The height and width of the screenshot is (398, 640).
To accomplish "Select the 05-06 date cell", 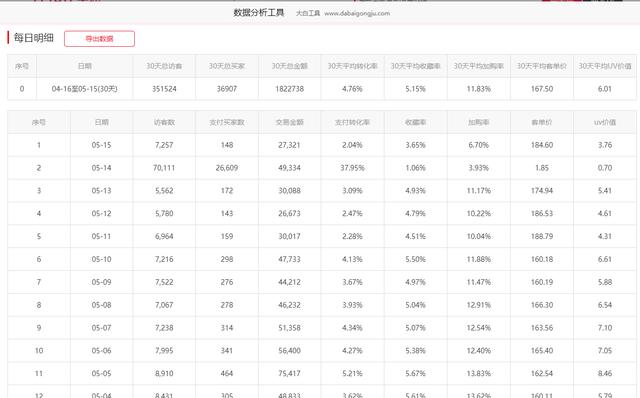I will (x=101, y=351).
